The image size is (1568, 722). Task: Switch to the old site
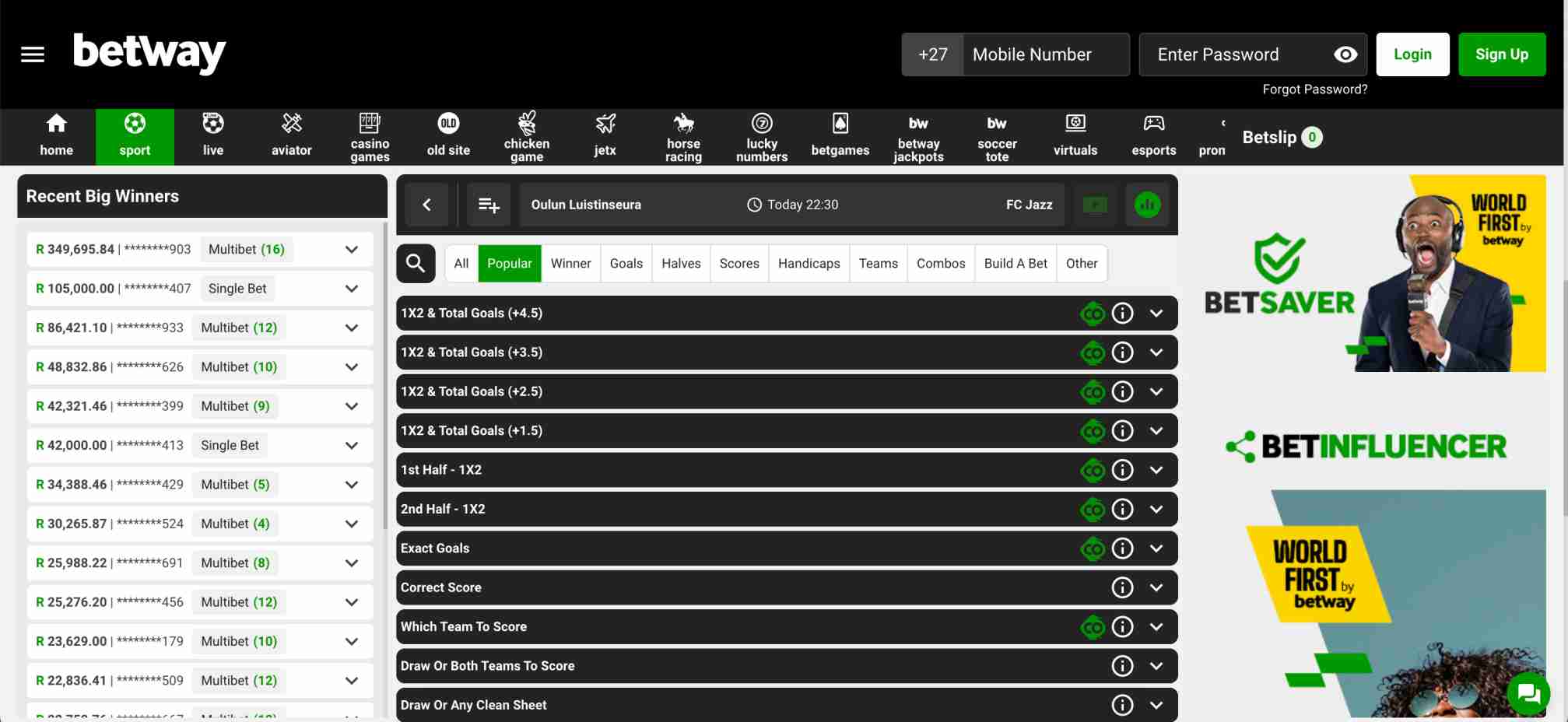coord(448,136)
